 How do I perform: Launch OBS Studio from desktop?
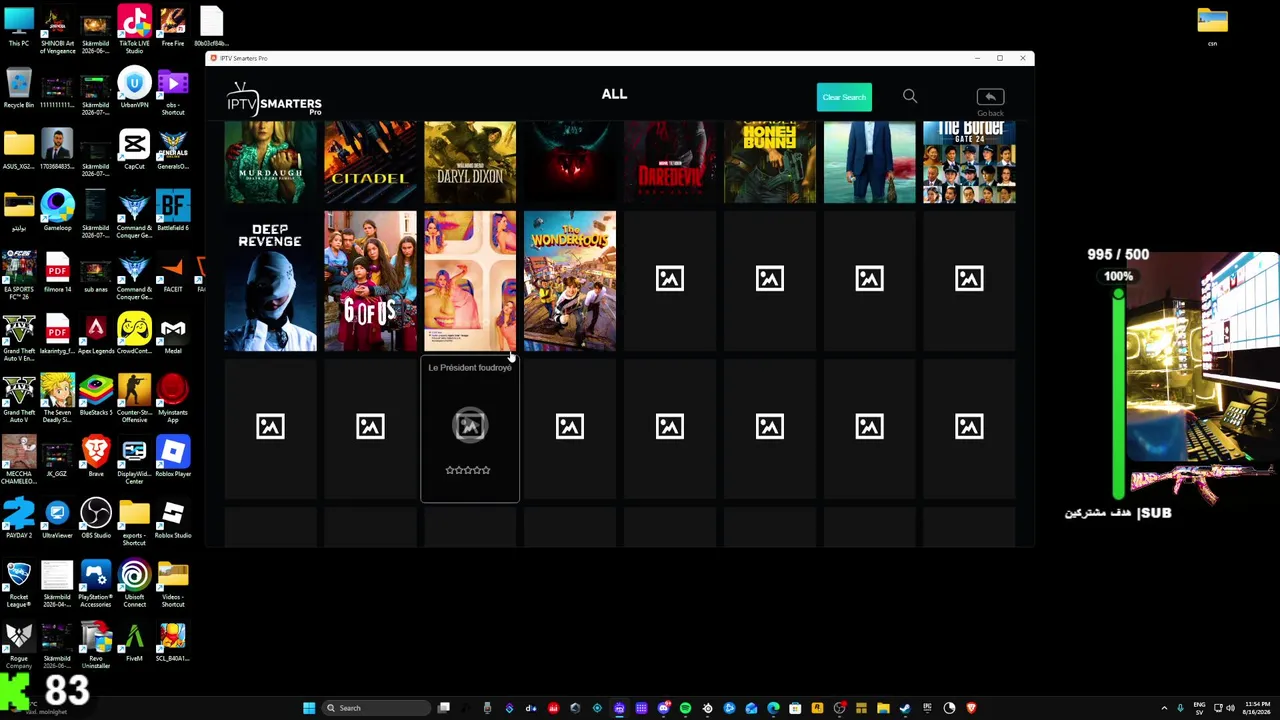(x=96, y=519)
